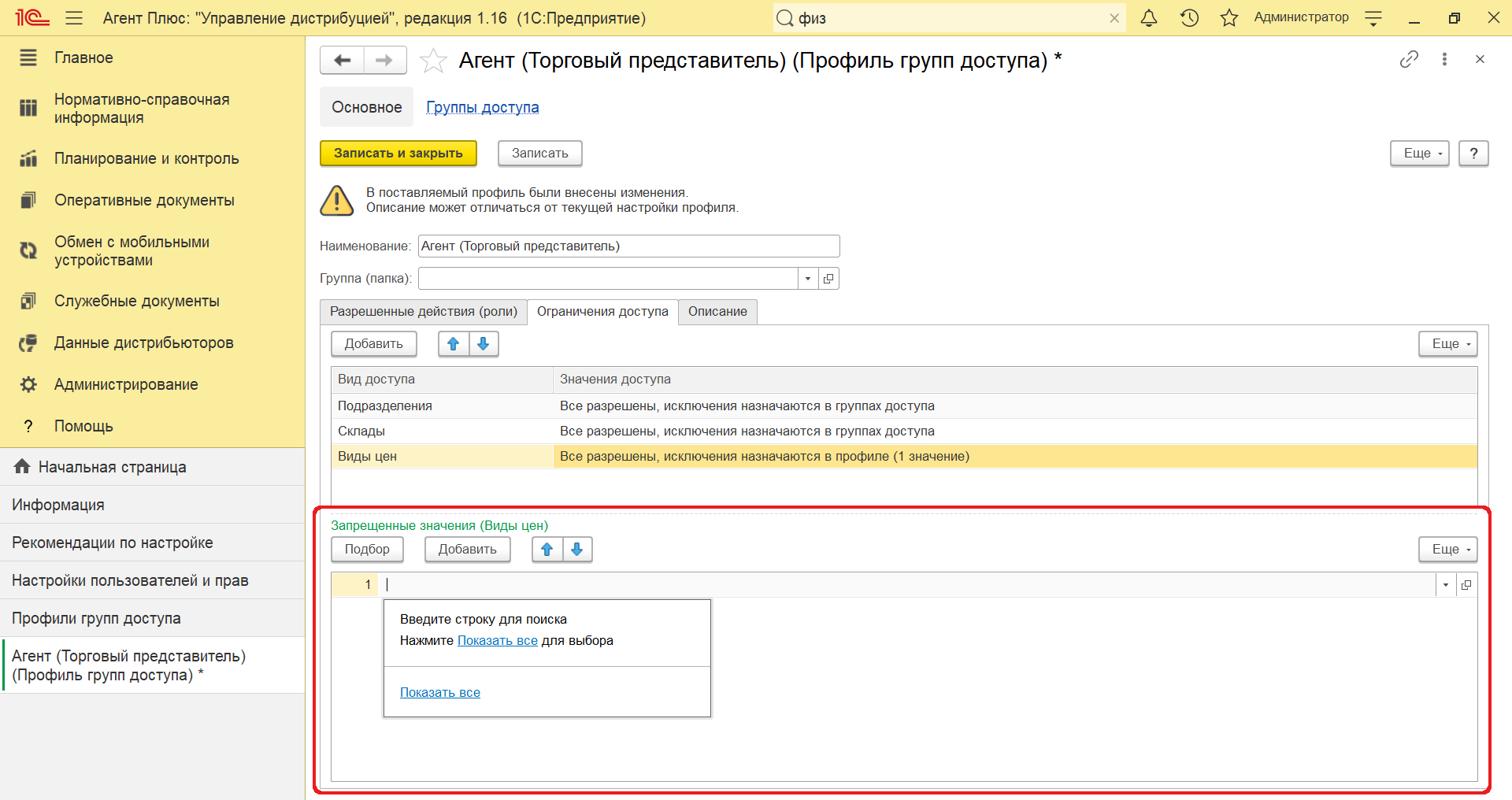Select the Основное navigation tab

pyautogui.click(x=366, y=107)
